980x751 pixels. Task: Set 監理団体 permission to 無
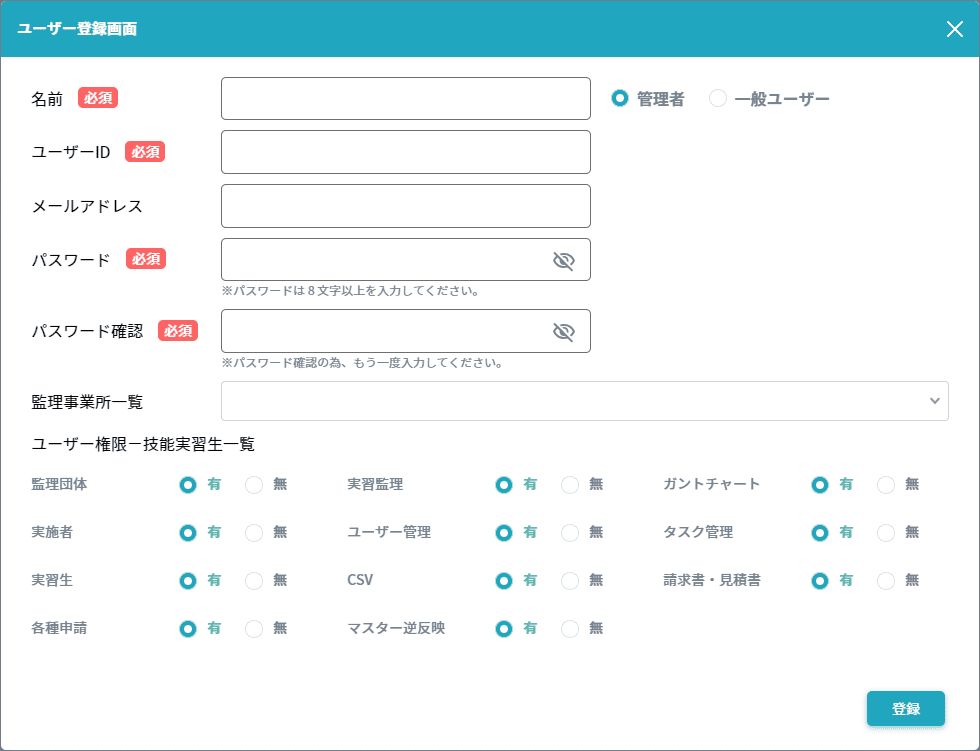[254, 485]
